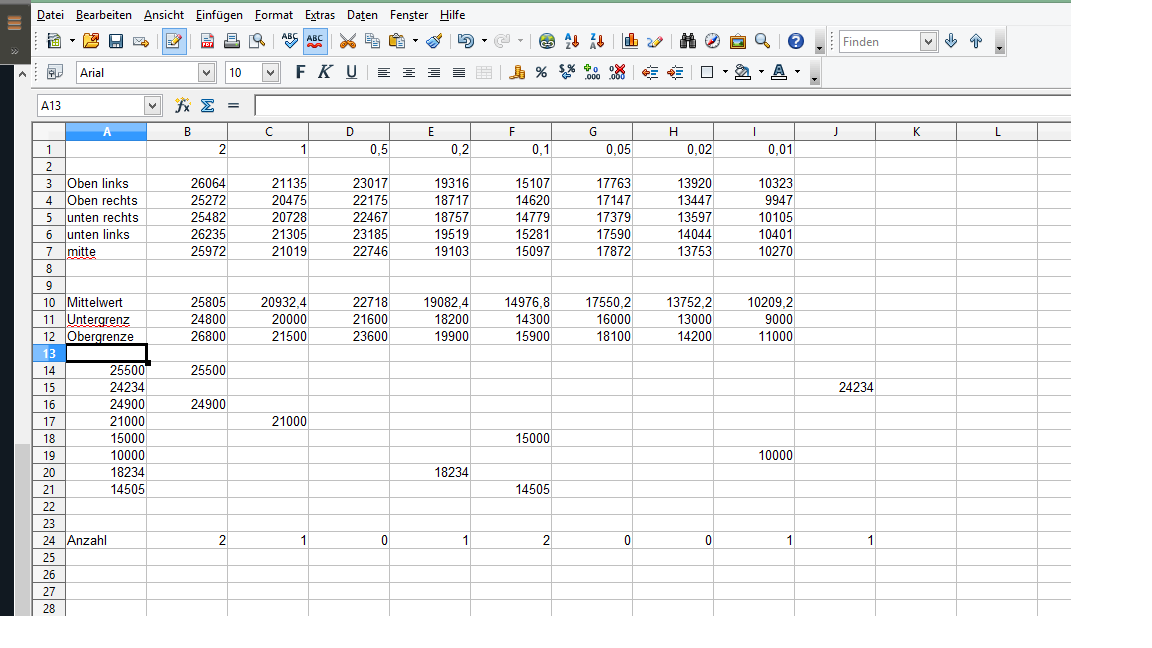
Task: Open the Styles and Formatting window
Action: 54,72
